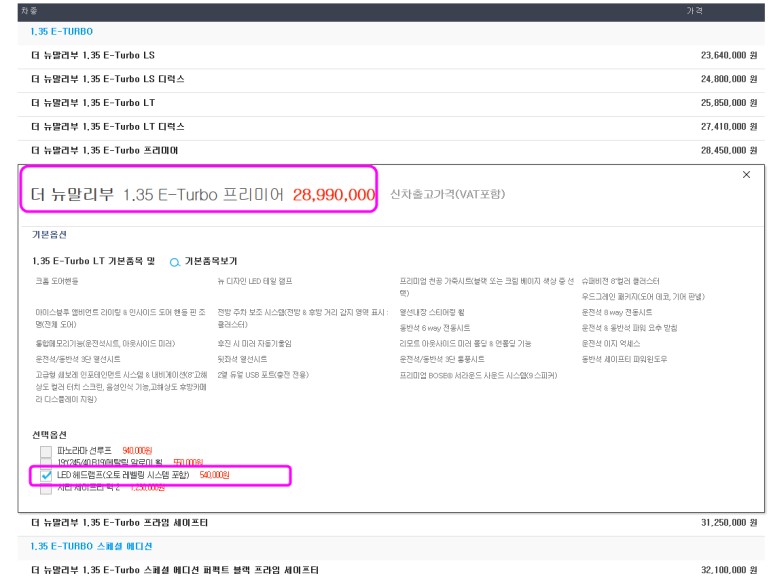Expand the 스페셜 에디션 퍼펙트 블랙 row

tap(391, 570)
